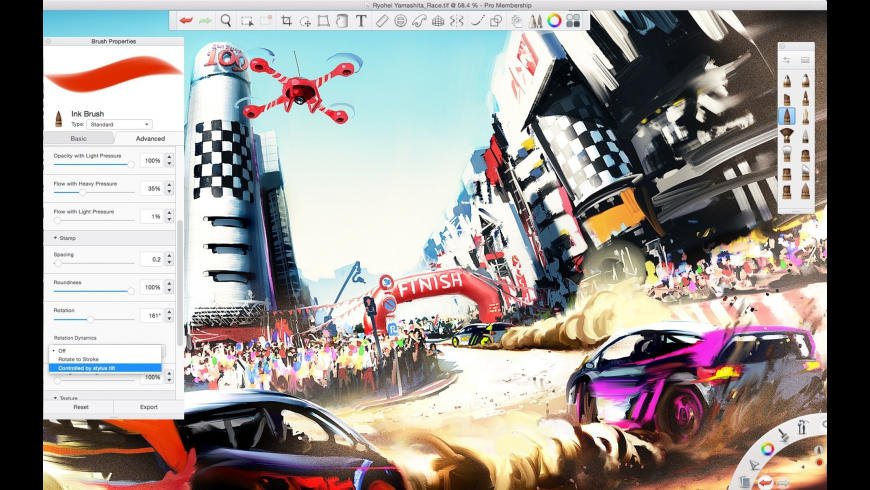Viewport: 870px width, 490px height.
Task: Select the highlighted ink brush in palette
Action: tap(786, 116)
